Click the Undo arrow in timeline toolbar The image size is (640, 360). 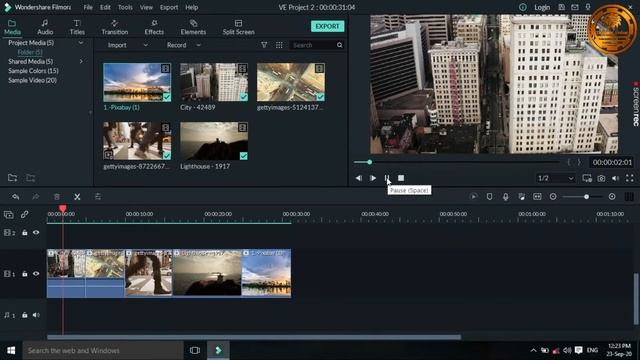point(16,197)
